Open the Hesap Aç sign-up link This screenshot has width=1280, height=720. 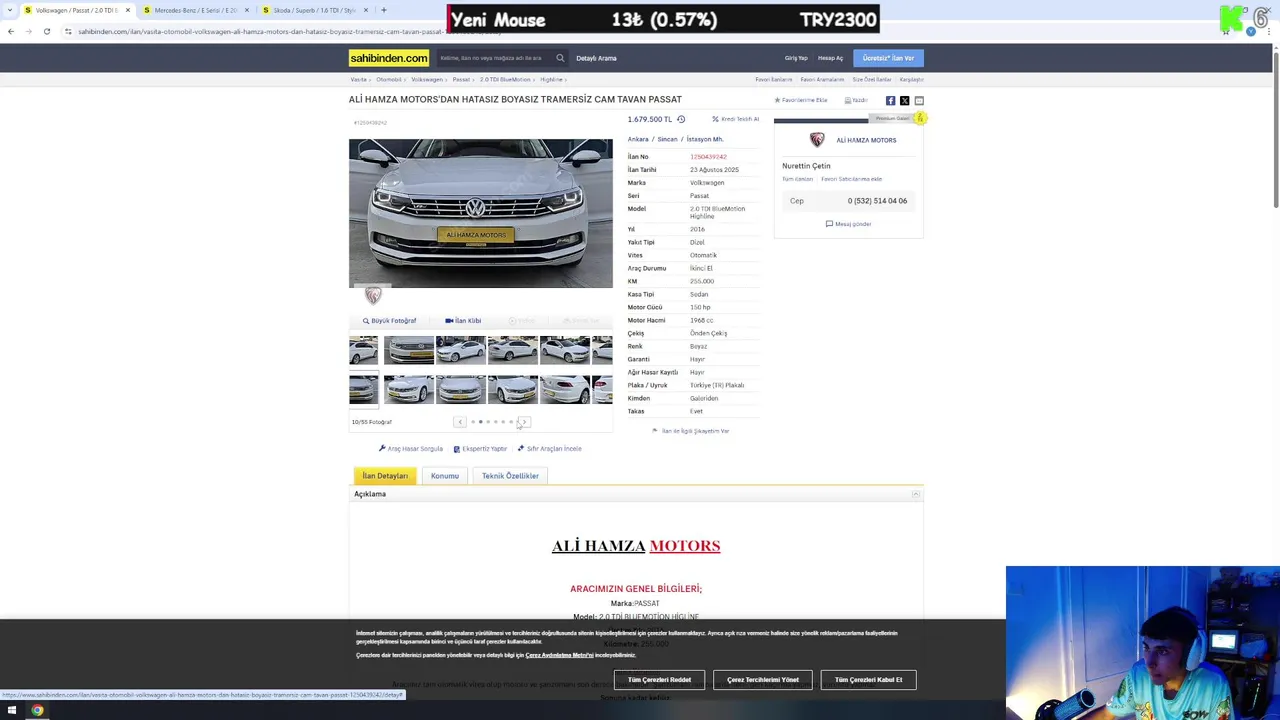tap(830, 58)
